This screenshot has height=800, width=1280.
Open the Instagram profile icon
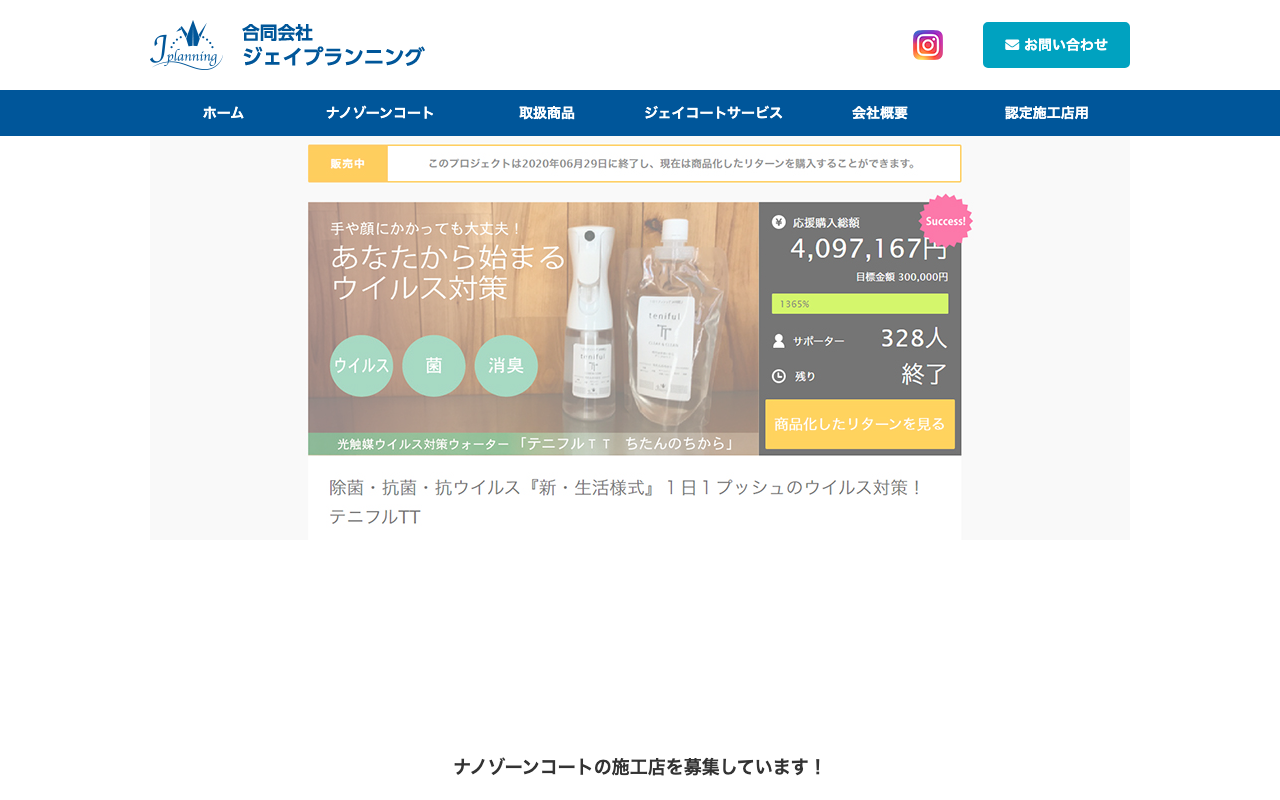point(927,44)
